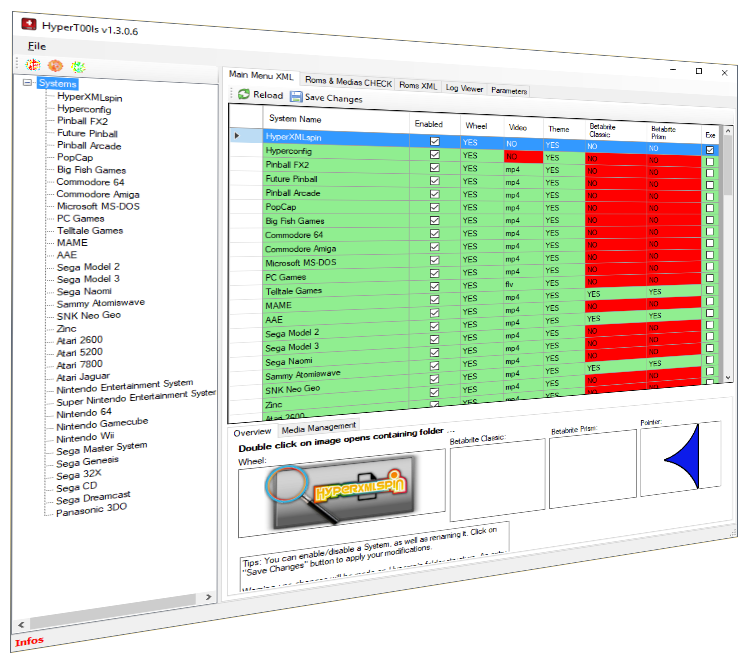Screen dimensions: 749x665
Task: Select the Systems root tree item
Action: 57,84
